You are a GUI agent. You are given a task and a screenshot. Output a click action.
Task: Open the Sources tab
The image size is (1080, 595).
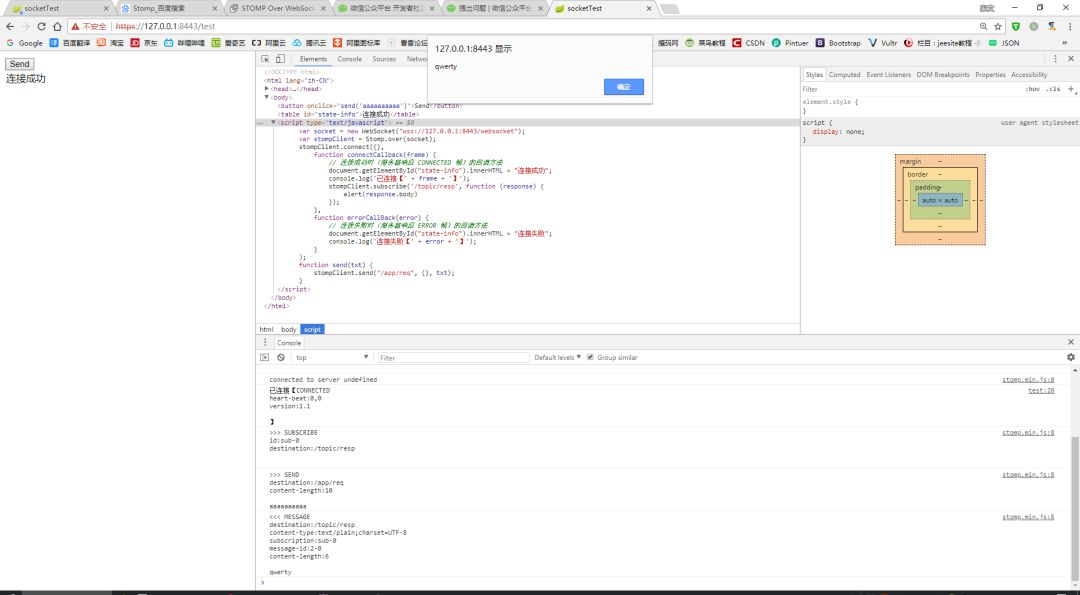[x=384, y=59]
